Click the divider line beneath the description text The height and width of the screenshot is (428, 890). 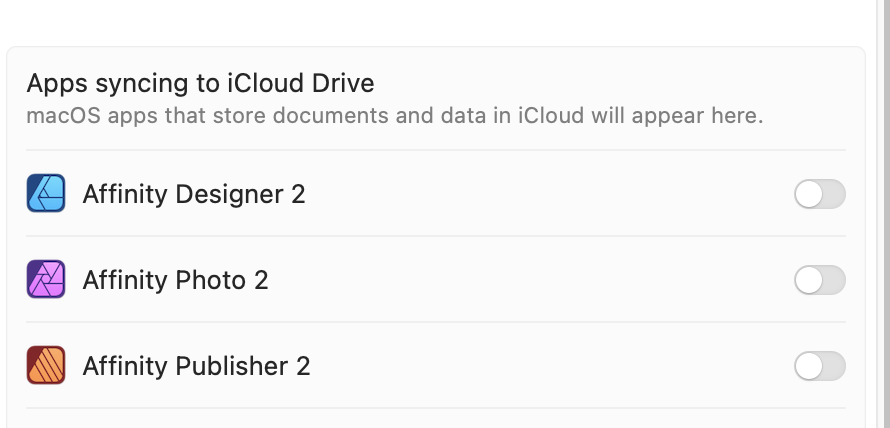(x=436, y=150)
